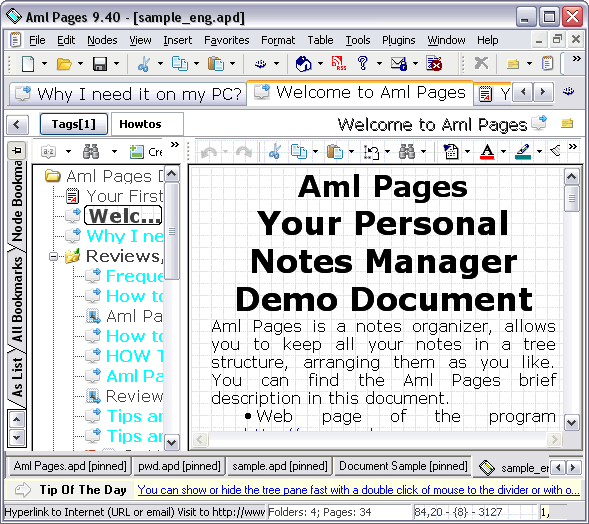Open dropdown arrow next to Open folder
This screenshot has width=589, height=524.
[80, 63]
